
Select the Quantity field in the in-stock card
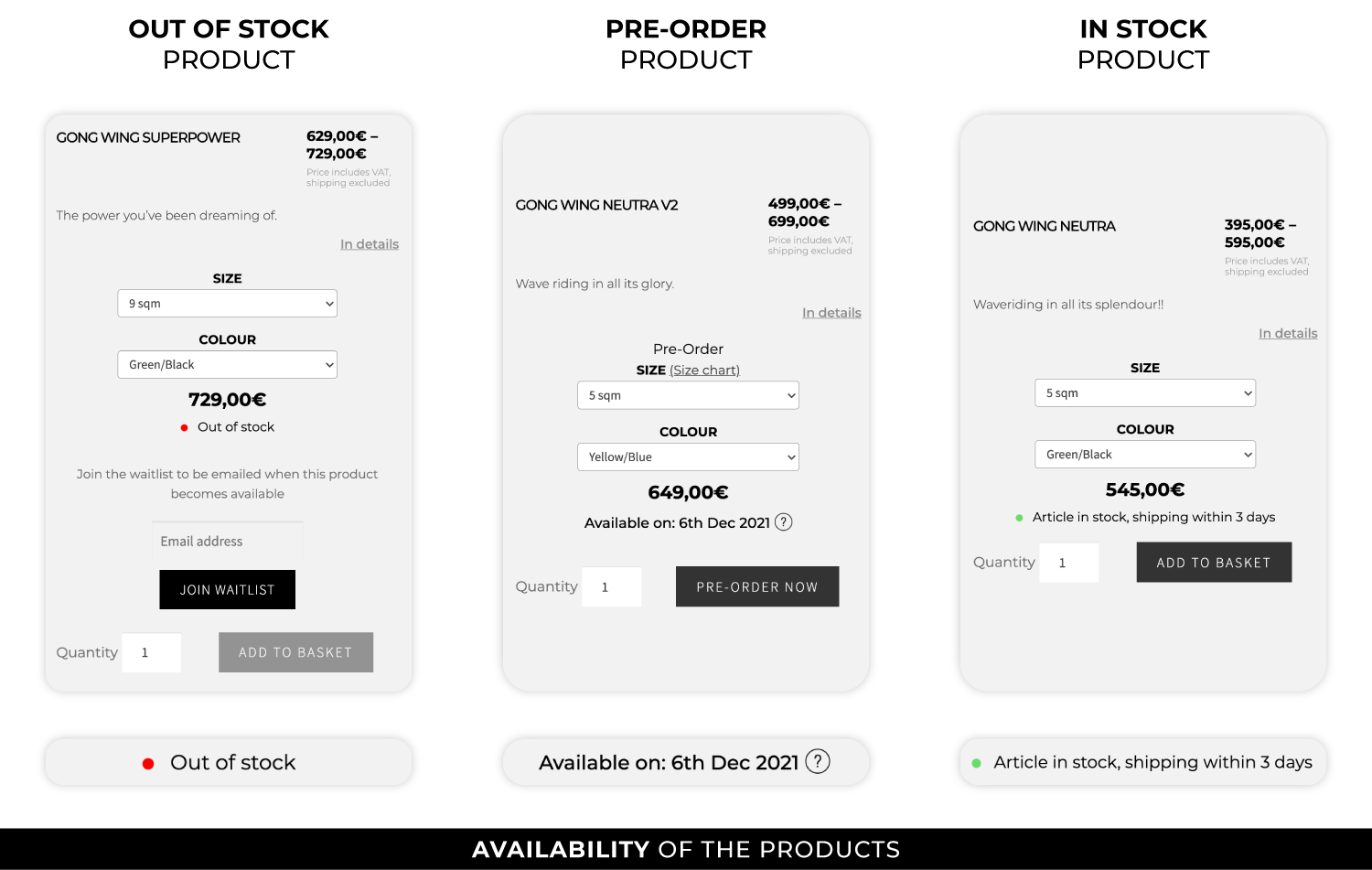point(1069,563)
